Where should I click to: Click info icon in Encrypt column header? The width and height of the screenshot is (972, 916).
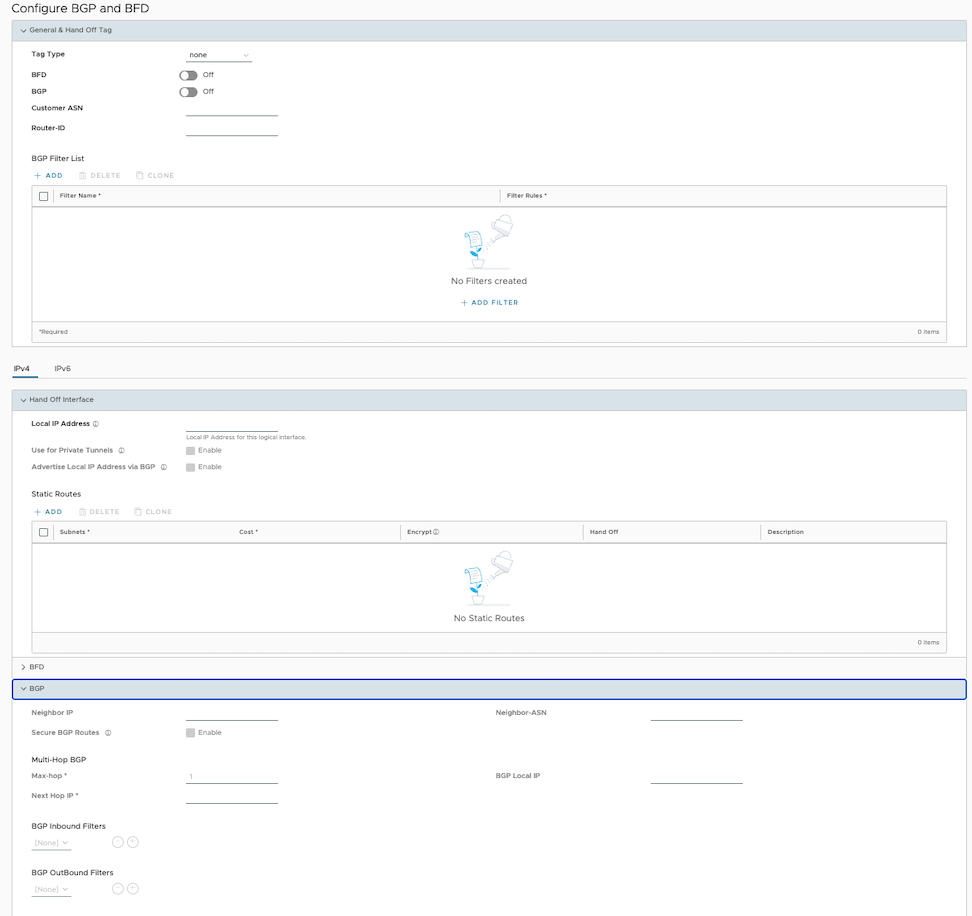(436, 532)
